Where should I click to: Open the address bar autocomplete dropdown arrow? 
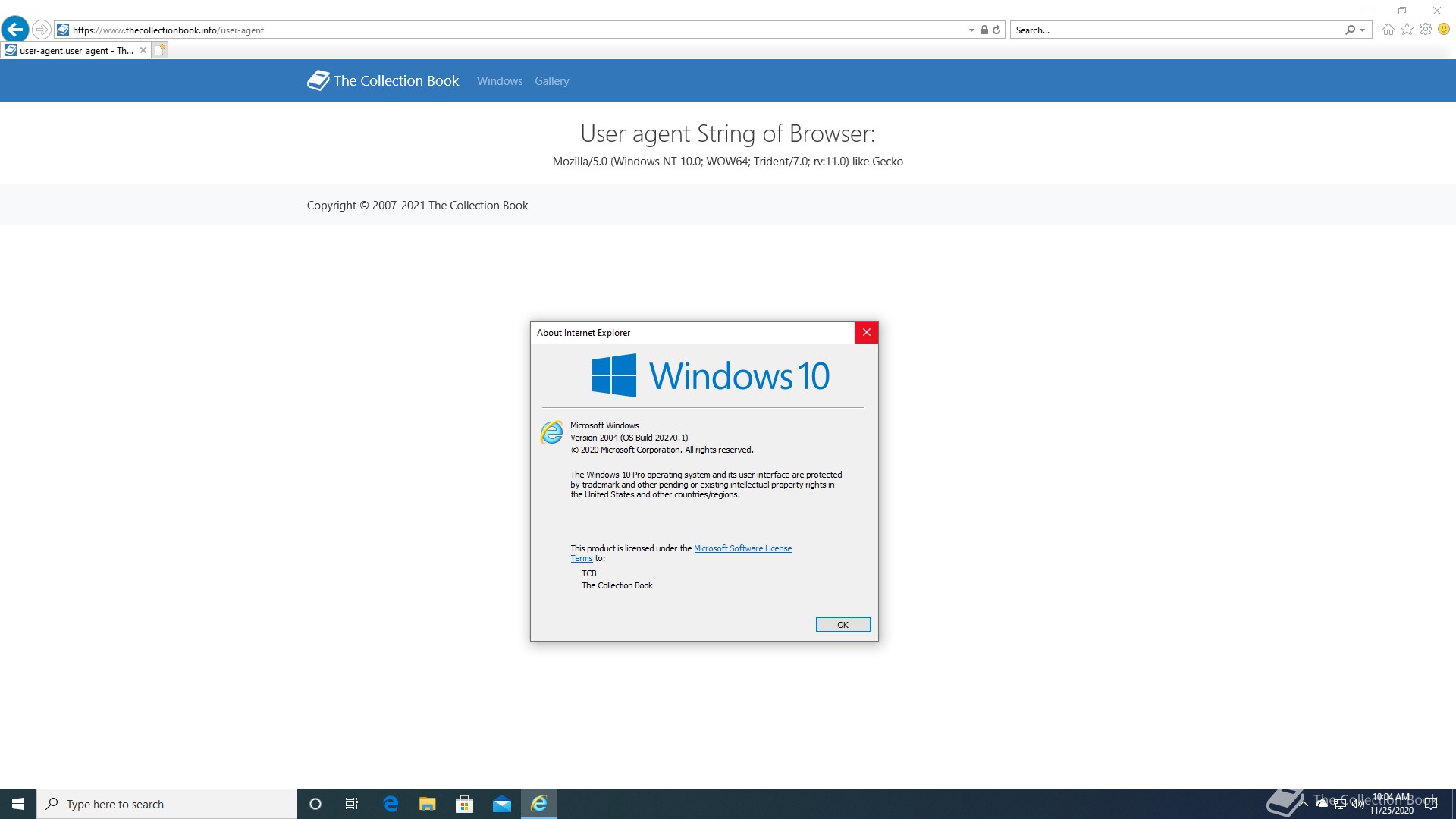[971, 30]
